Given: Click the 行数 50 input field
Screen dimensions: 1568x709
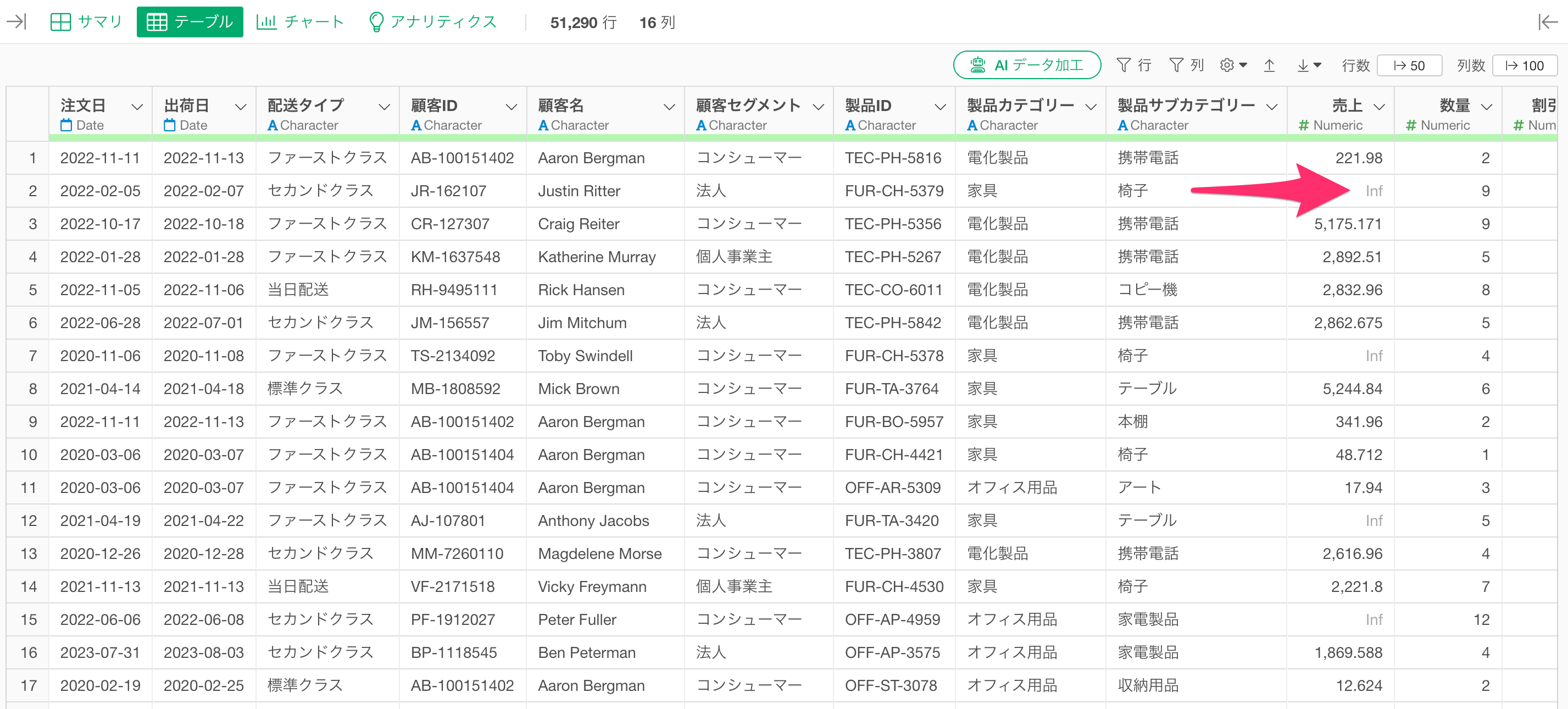Looking at the screenshot, I should point(1409,66).
